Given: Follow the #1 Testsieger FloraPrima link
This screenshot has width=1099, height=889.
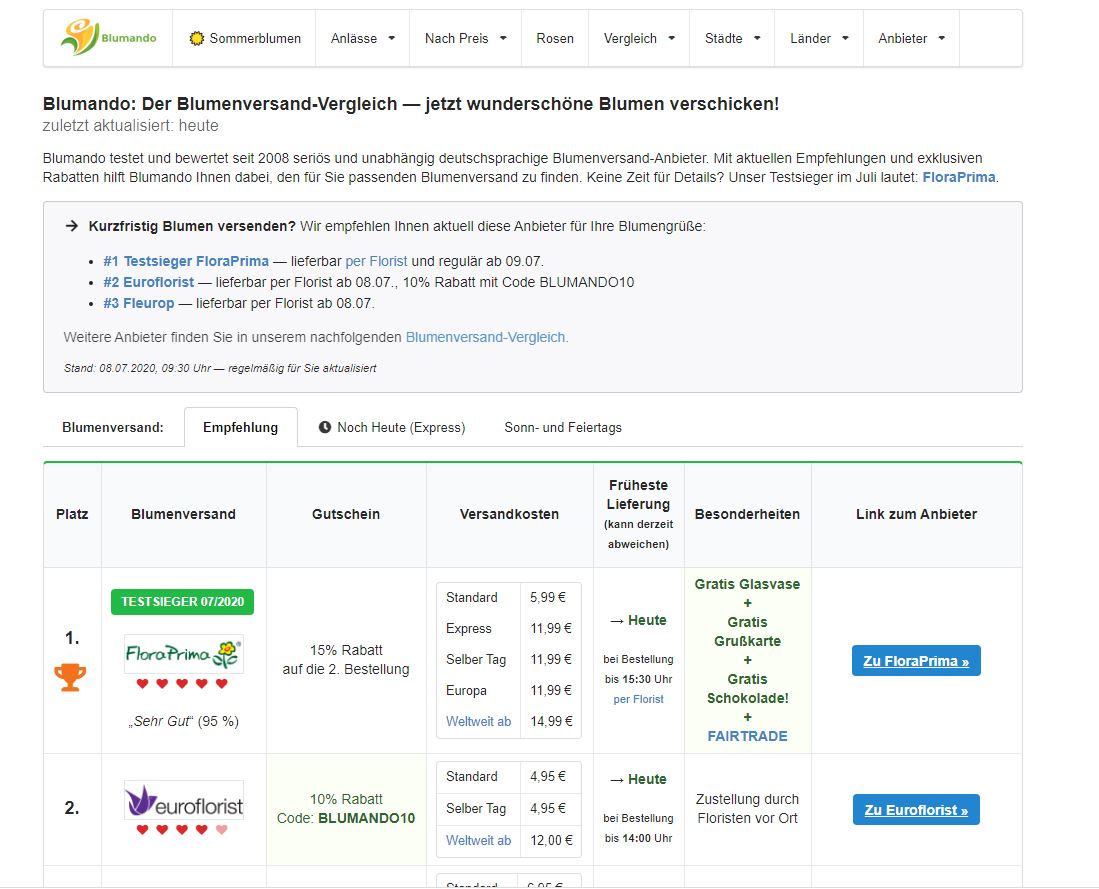Looking at the screenshot, I should pyautogui.click(x=186, y=261).
